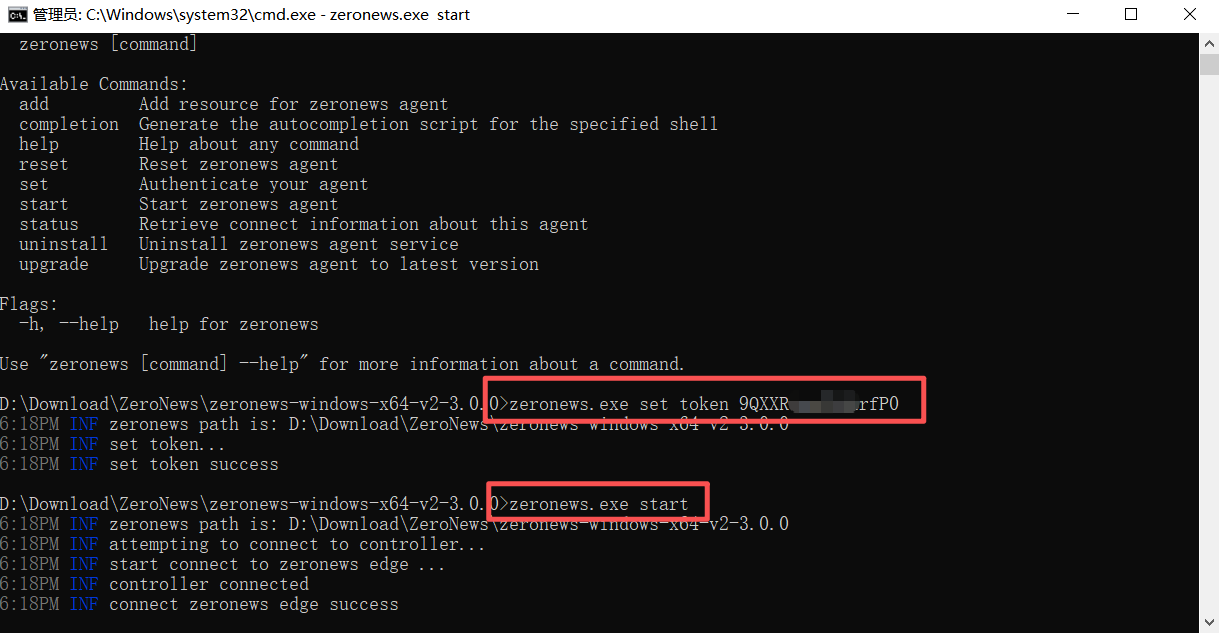
Task: Click the "reset" command name
Action: [x=43, y=164]
